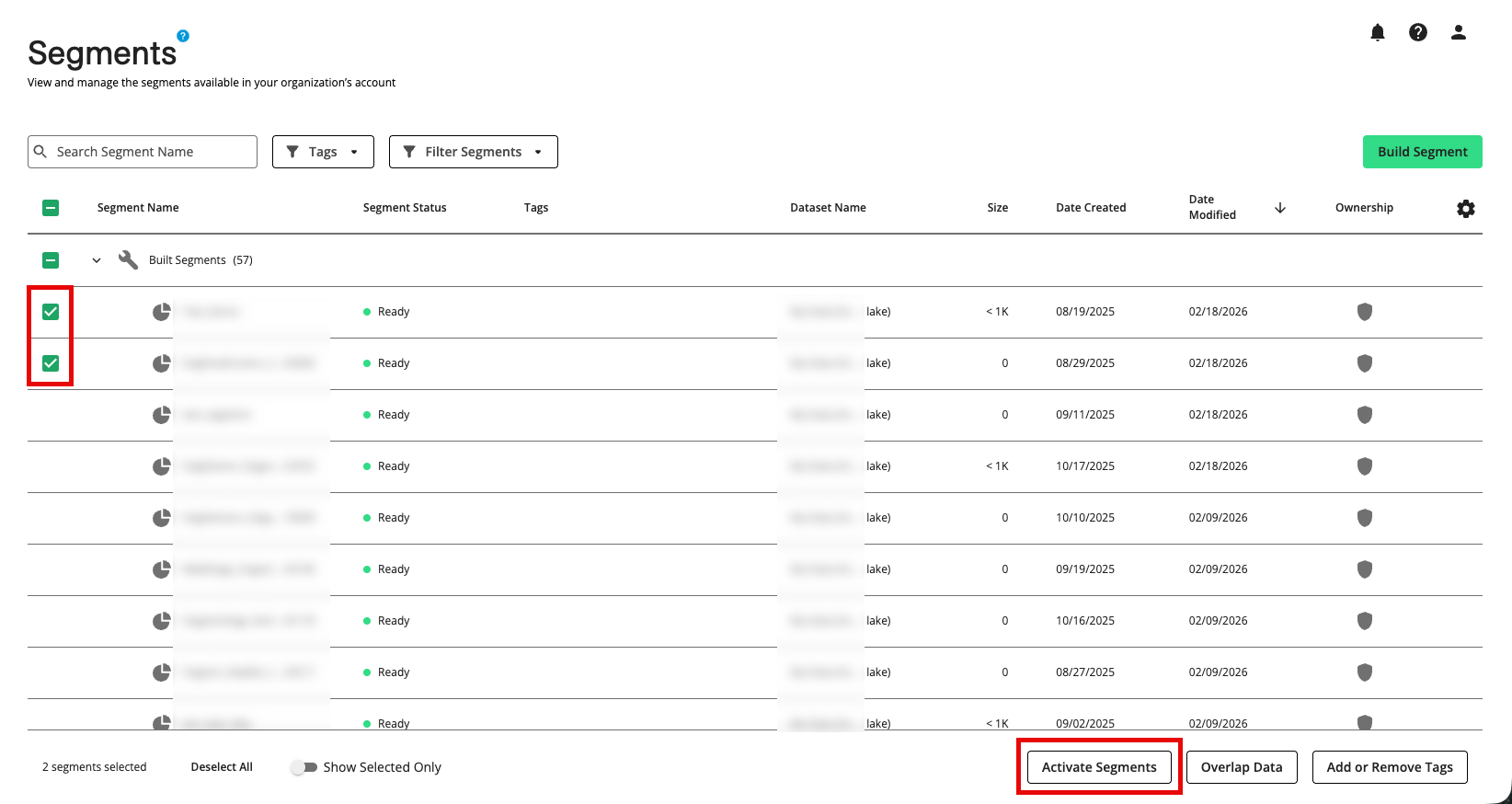Click the blue info badge beside Segments title

(x=183, y=36)
